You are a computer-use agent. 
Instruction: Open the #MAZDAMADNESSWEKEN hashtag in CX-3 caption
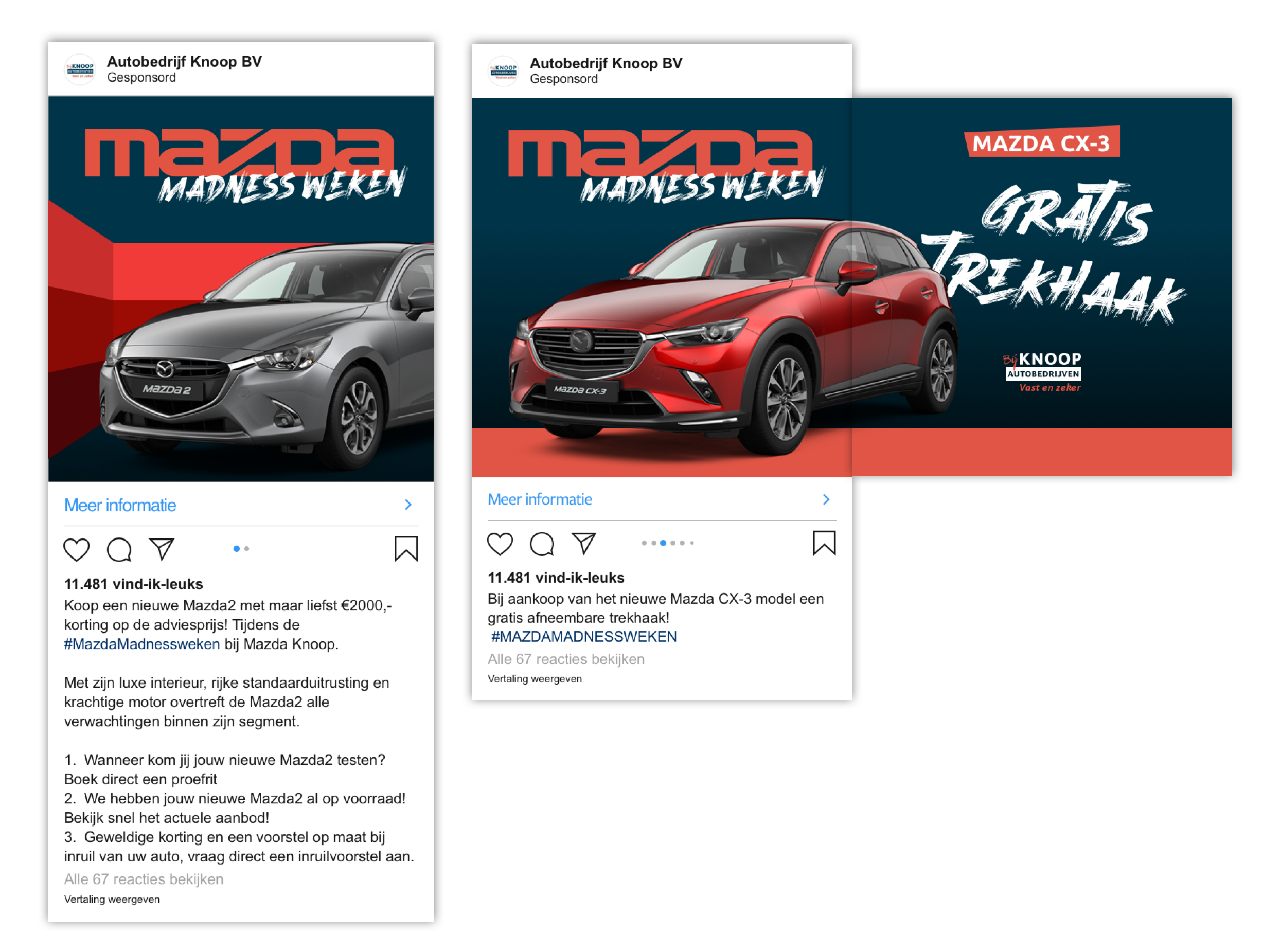coord(584,637)
